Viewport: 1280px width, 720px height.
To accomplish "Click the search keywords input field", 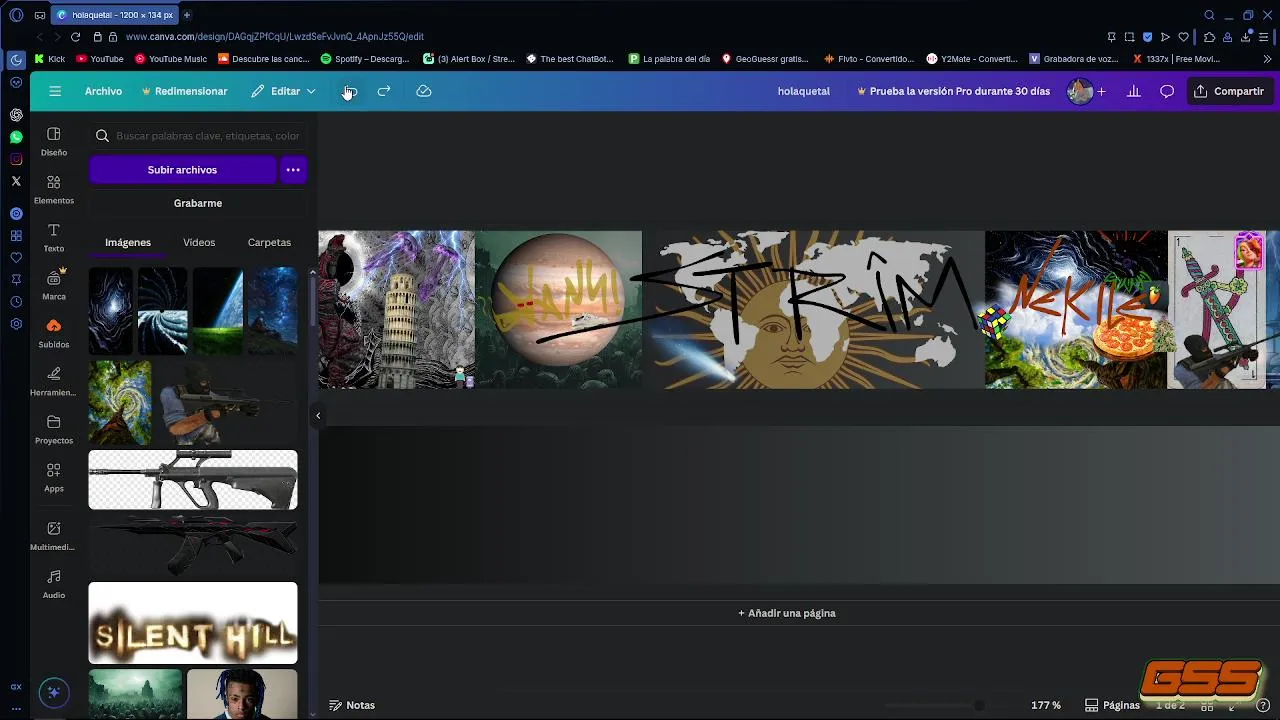I will [198, 136].
